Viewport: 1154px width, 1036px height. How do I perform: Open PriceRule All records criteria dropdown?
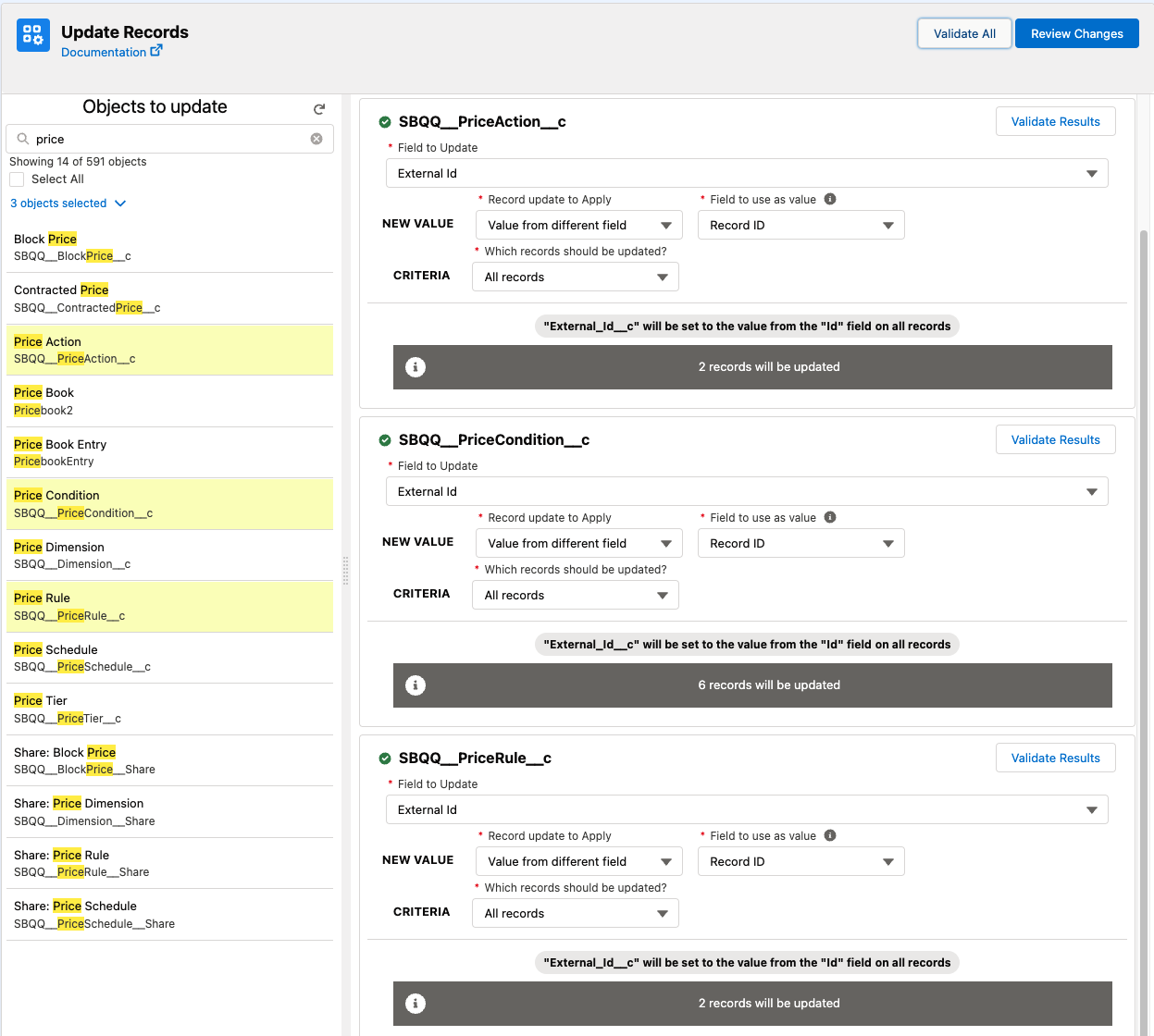coord(576,913)
